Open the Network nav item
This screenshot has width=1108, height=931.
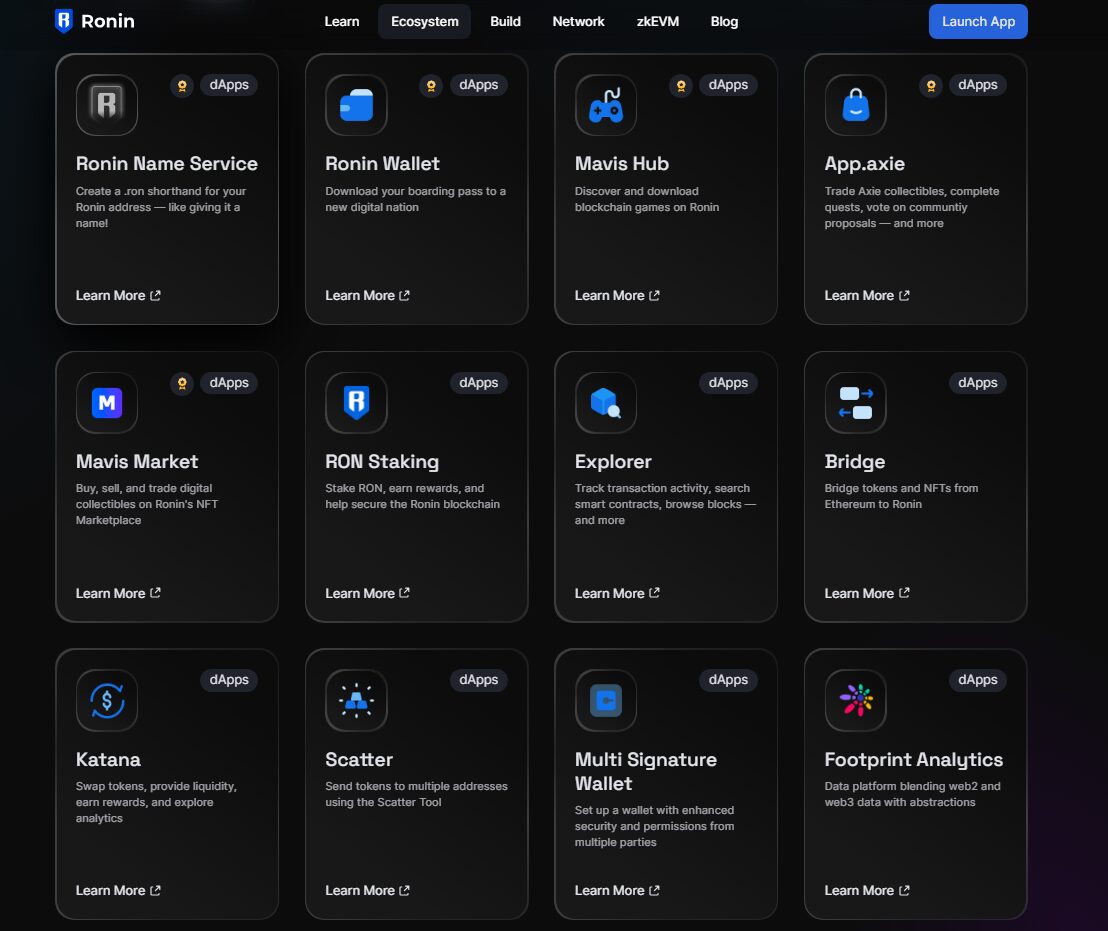578,21
